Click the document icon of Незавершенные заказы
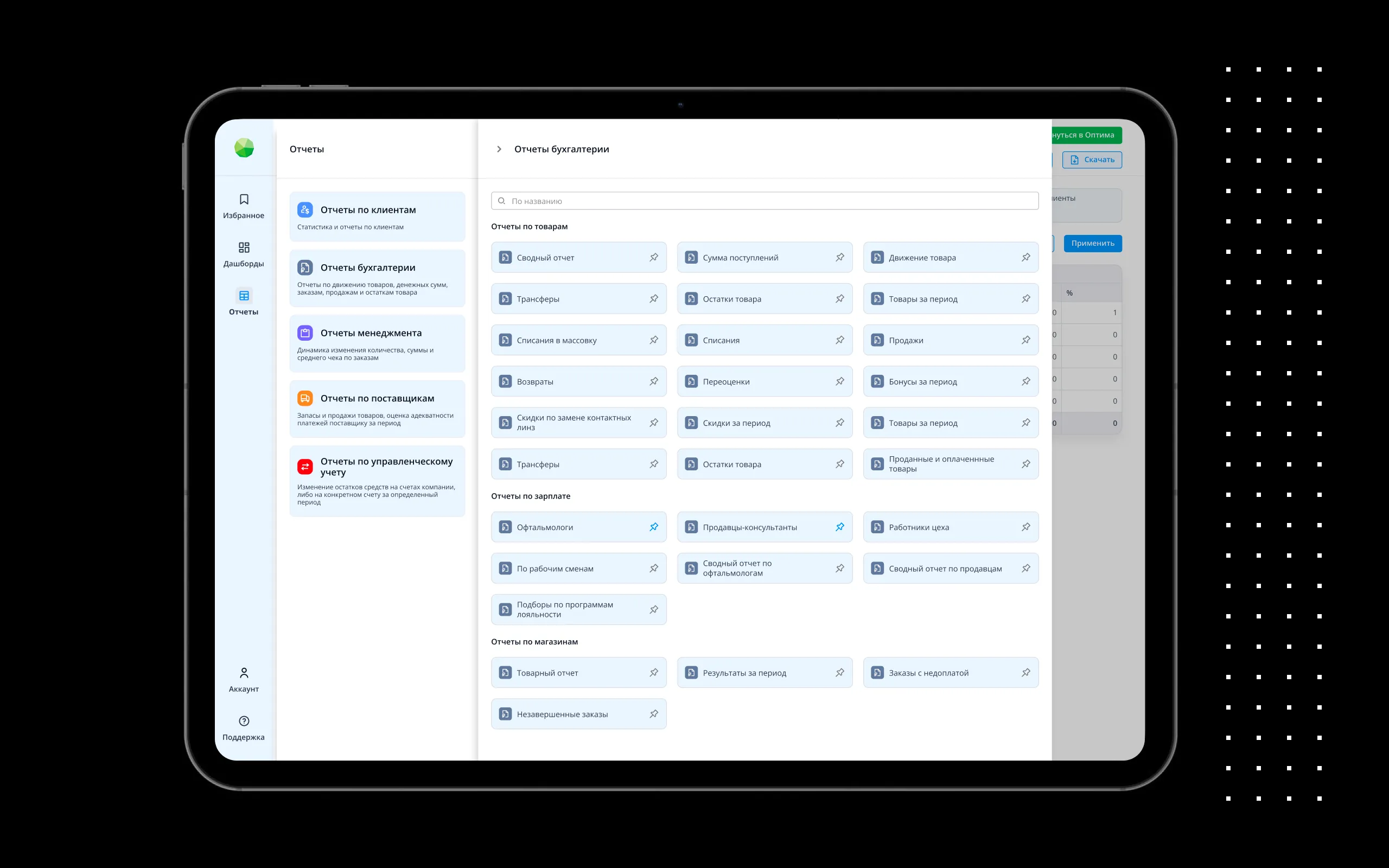The image size is (1389, 868). [505, 714]
